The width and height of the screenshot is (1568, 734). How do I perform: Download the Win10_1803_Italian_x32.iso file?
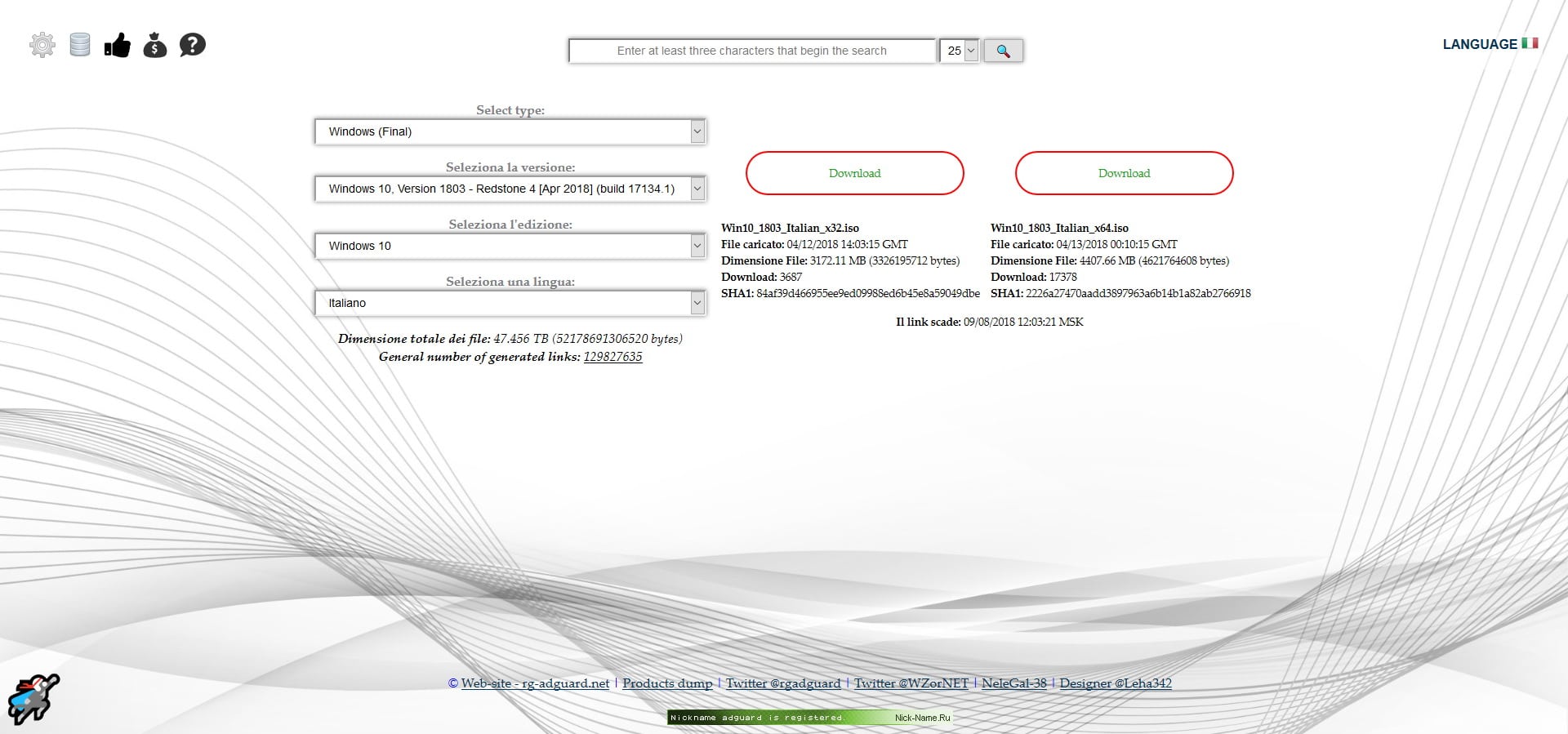tap(854, 173)
